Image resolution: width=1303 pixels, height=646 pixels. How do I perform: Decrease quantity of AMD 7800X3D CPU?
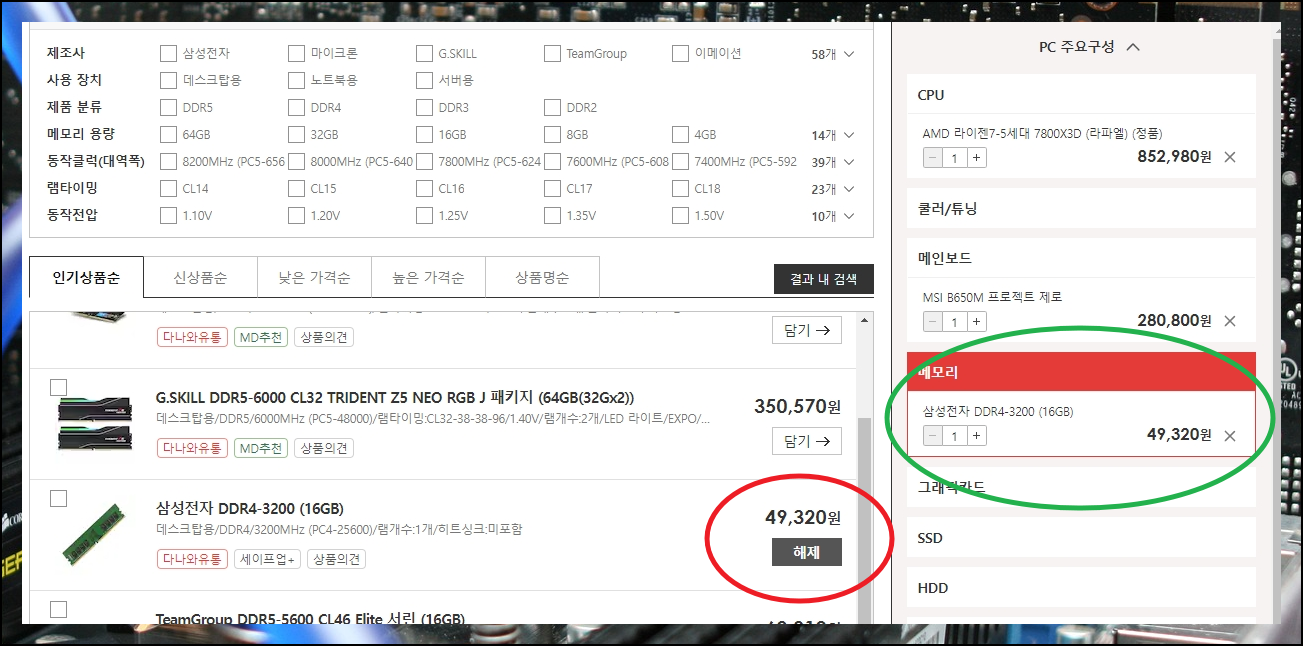click(x=932, y=157)
